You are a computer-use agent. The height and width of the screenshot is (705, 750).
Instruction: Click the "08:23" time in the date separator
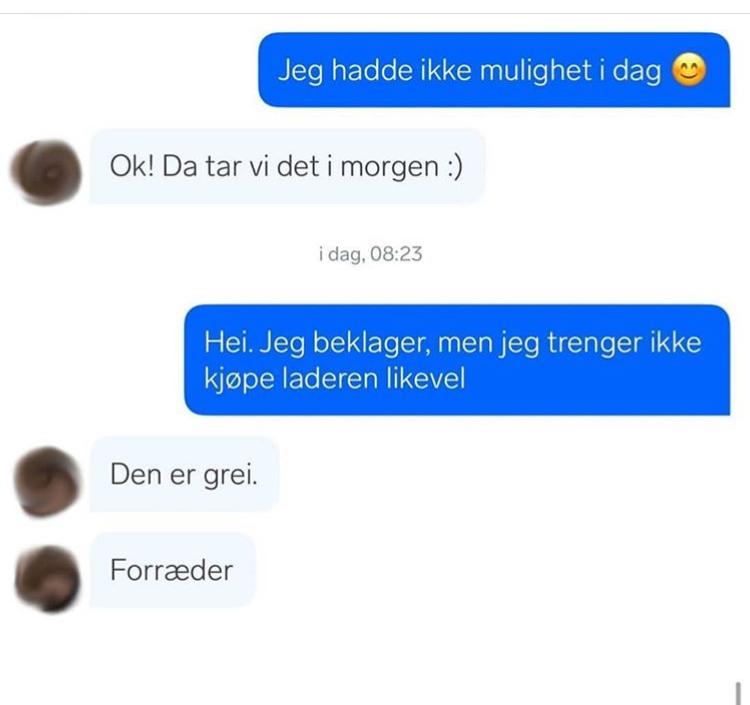tap(396, 253)
